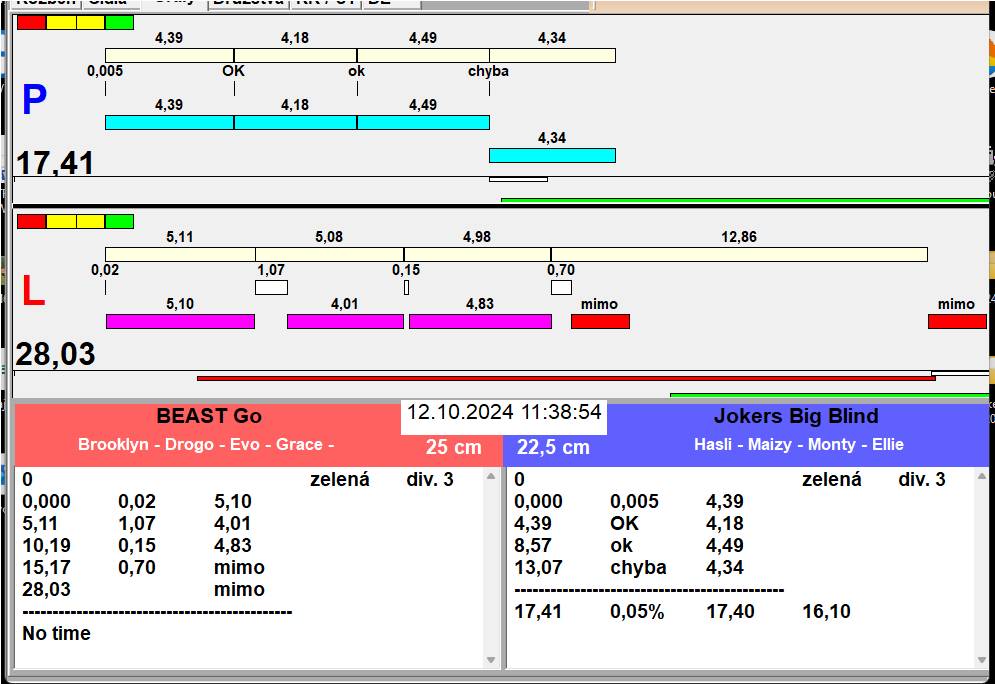The width and height of the screenshot is (995, 684).
Task: Click the 12,86 segment in lane L
Action: coord(738,254)
